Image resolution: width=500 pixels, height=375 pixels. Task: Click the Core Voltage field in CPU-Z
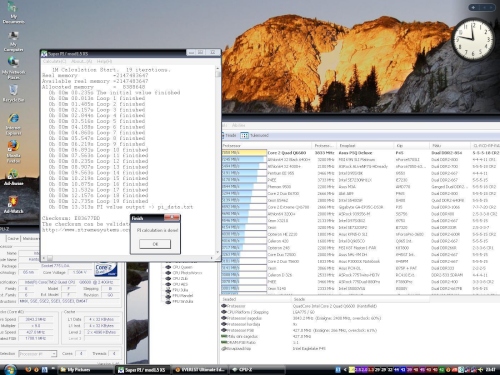[x=81, y=272]
